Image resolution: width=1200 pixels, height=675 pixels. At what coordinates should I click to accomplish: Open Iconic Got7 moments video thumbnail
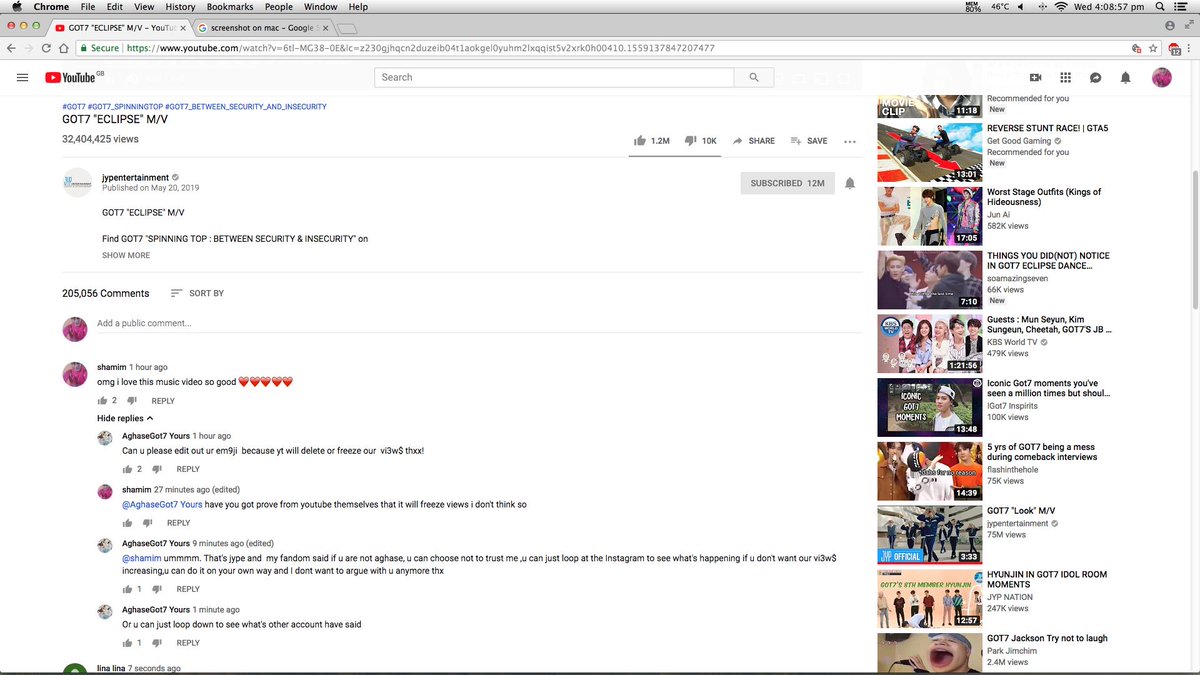928,406
